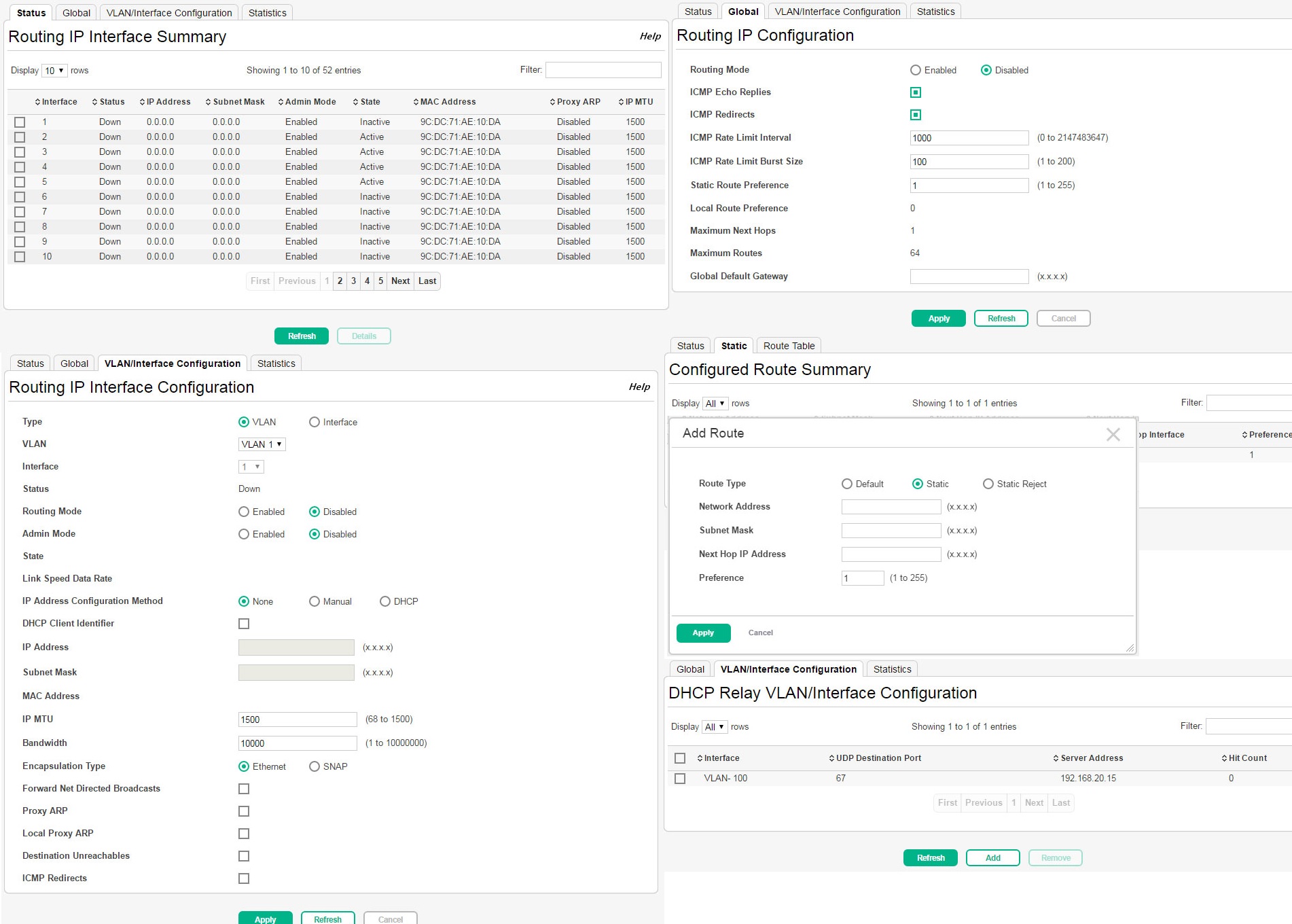
Task: Choose SNAP Encapsulation Type
Action: (x=315, y=766)
